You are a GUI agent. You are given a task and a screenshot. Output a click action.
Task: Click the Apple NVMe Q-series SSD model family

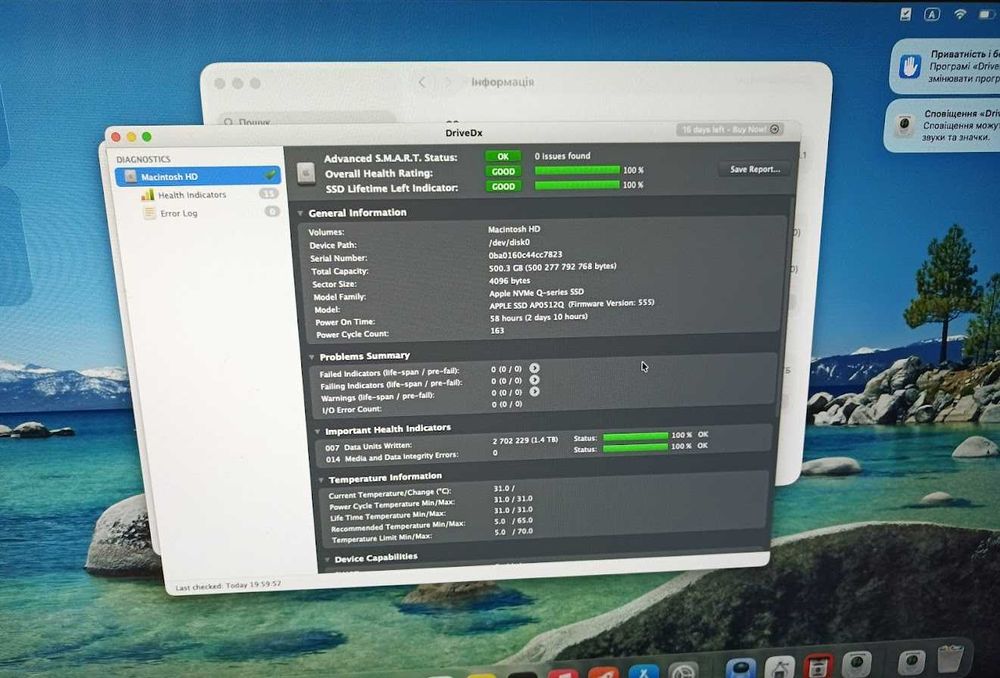pyautogui.click(x=536, y=293)
